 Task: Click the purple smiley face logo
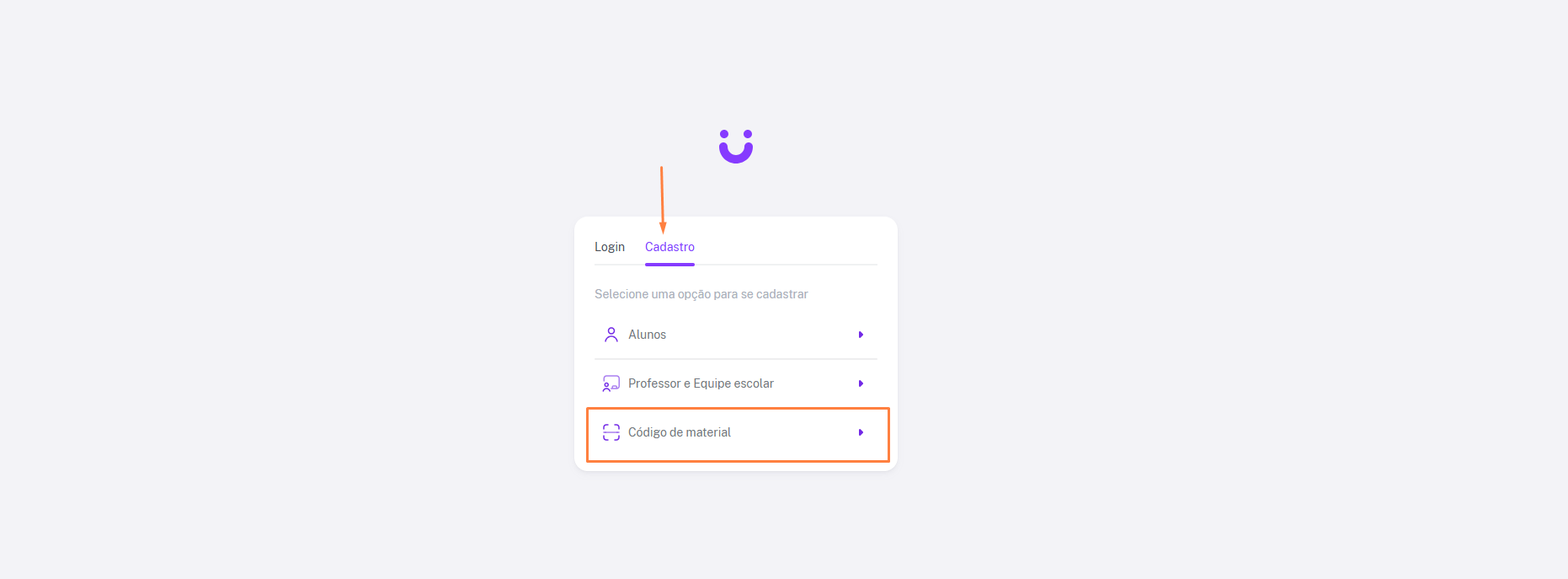point(735,146)
